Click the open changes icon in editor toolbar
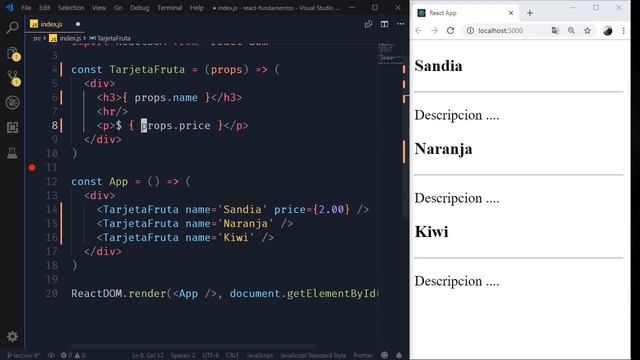This screenshot has height=360, width=640. (368, 24)
